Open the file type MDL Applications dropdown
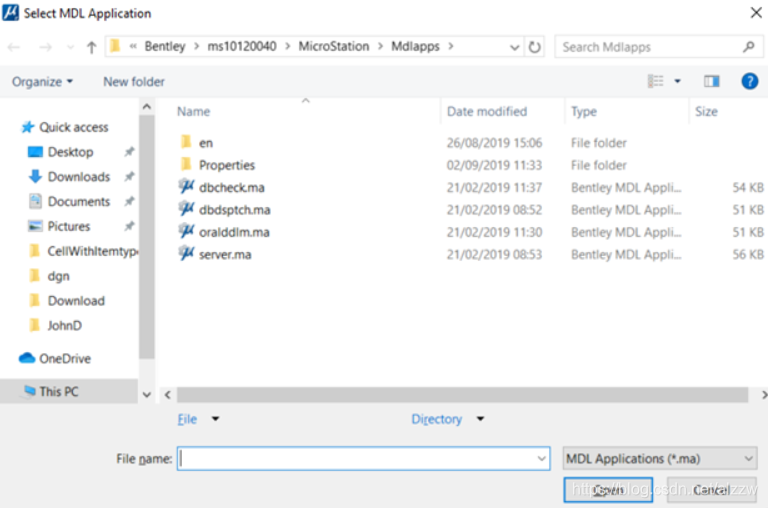The height and width of the screenshot is (508, 768). pos(660,459)
